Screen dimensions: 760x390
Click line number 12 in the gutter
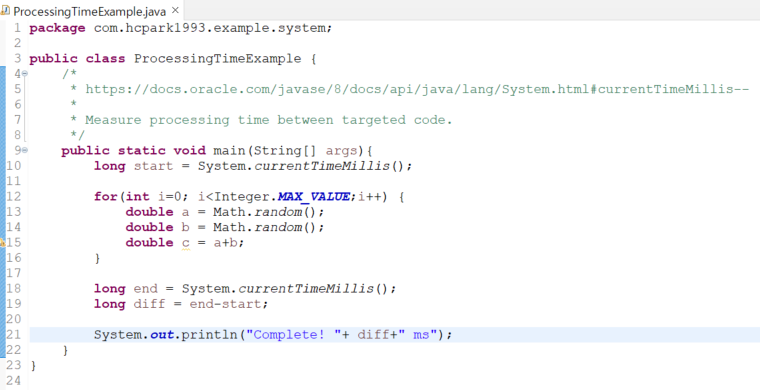[x=14, y=197]
